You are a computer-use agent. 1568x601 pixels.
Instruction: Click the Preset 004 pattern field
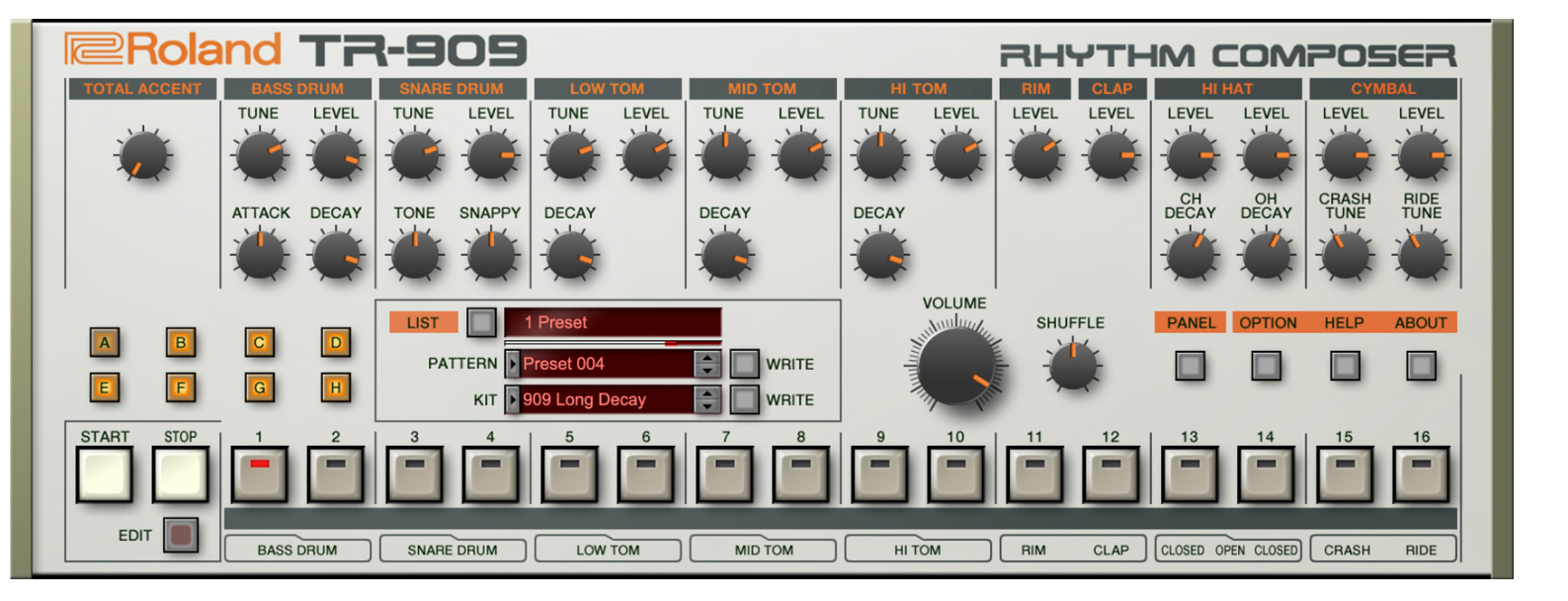[607, 364]
